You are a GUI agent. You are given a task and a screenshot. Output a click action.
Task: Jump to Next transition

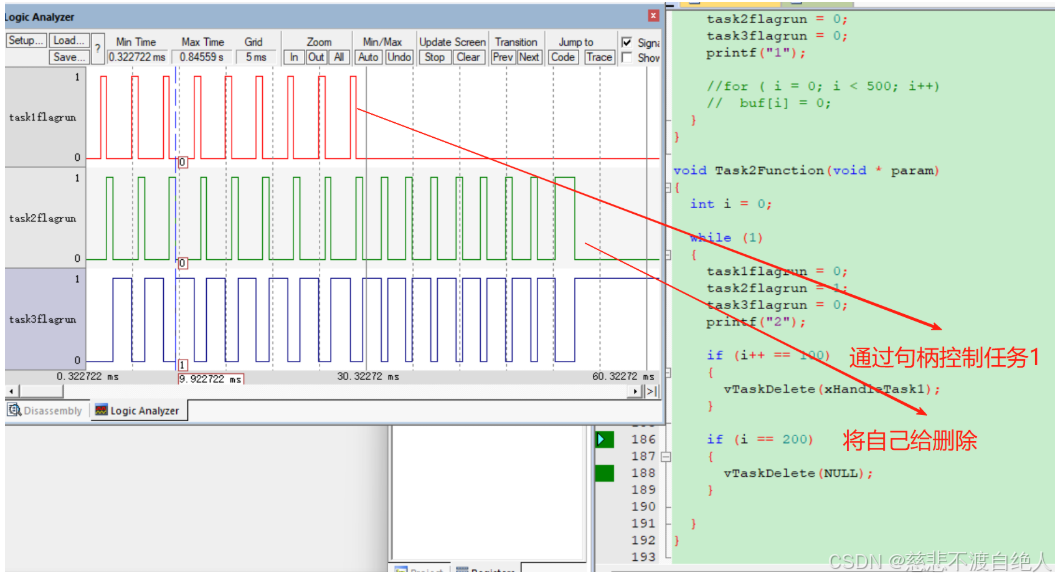(529, 57)
